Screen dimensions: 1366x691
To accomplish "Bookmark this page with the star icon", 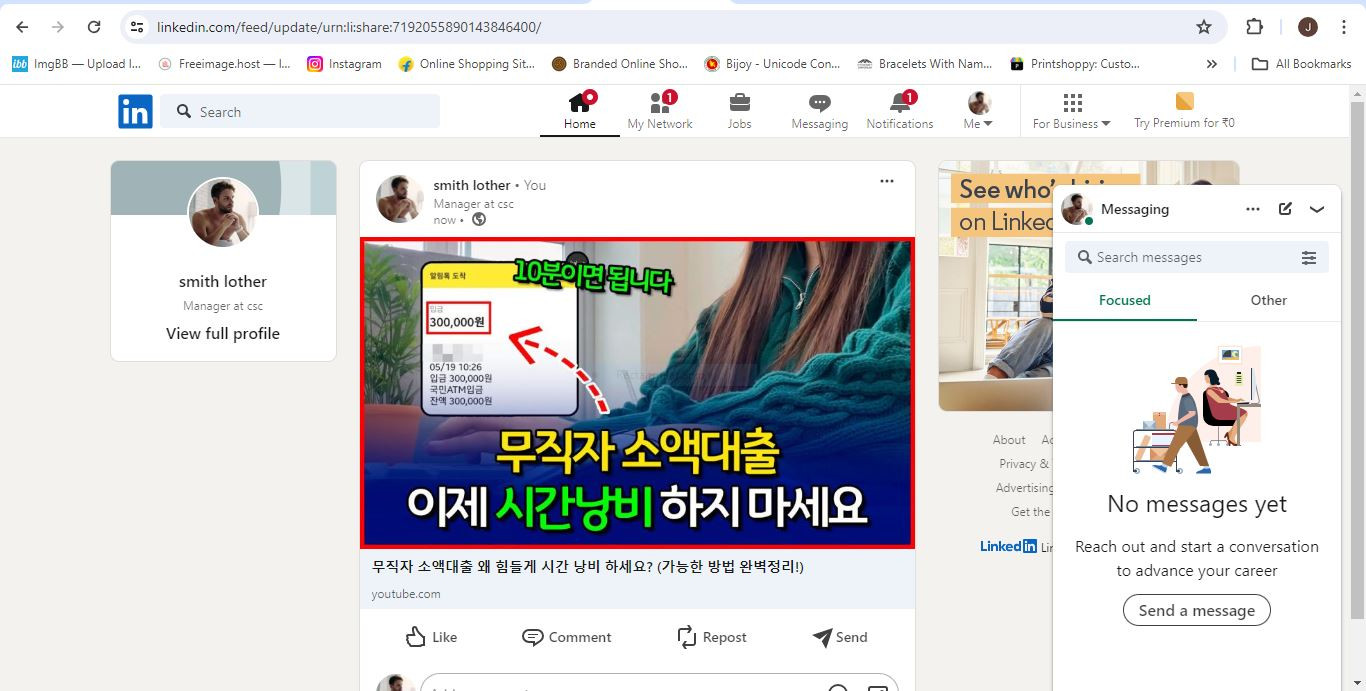I will 1204,27.
